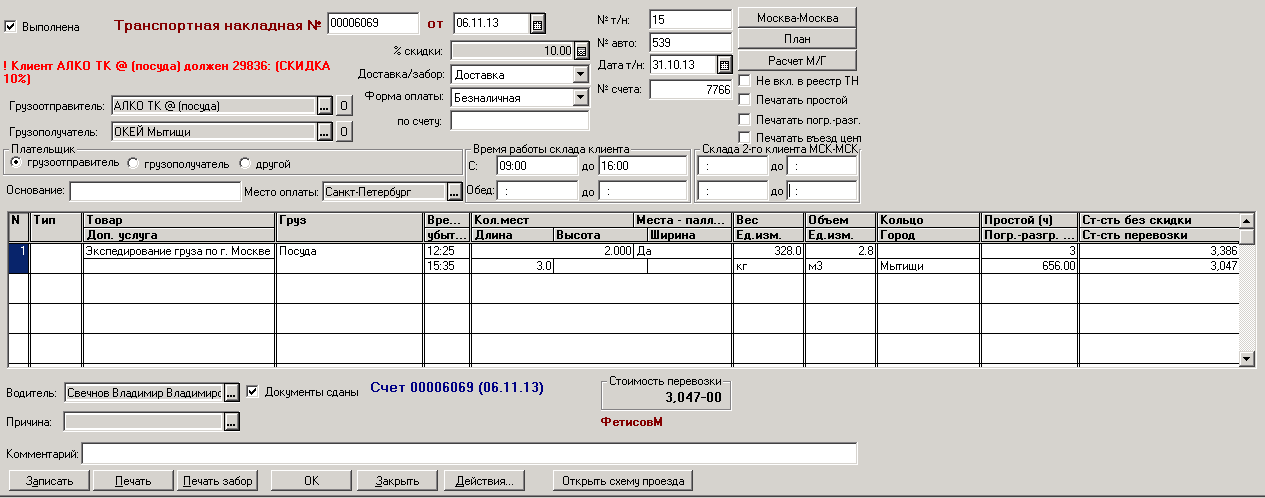Click the O button next to Грузополучатель

click(x=342, y=131)
